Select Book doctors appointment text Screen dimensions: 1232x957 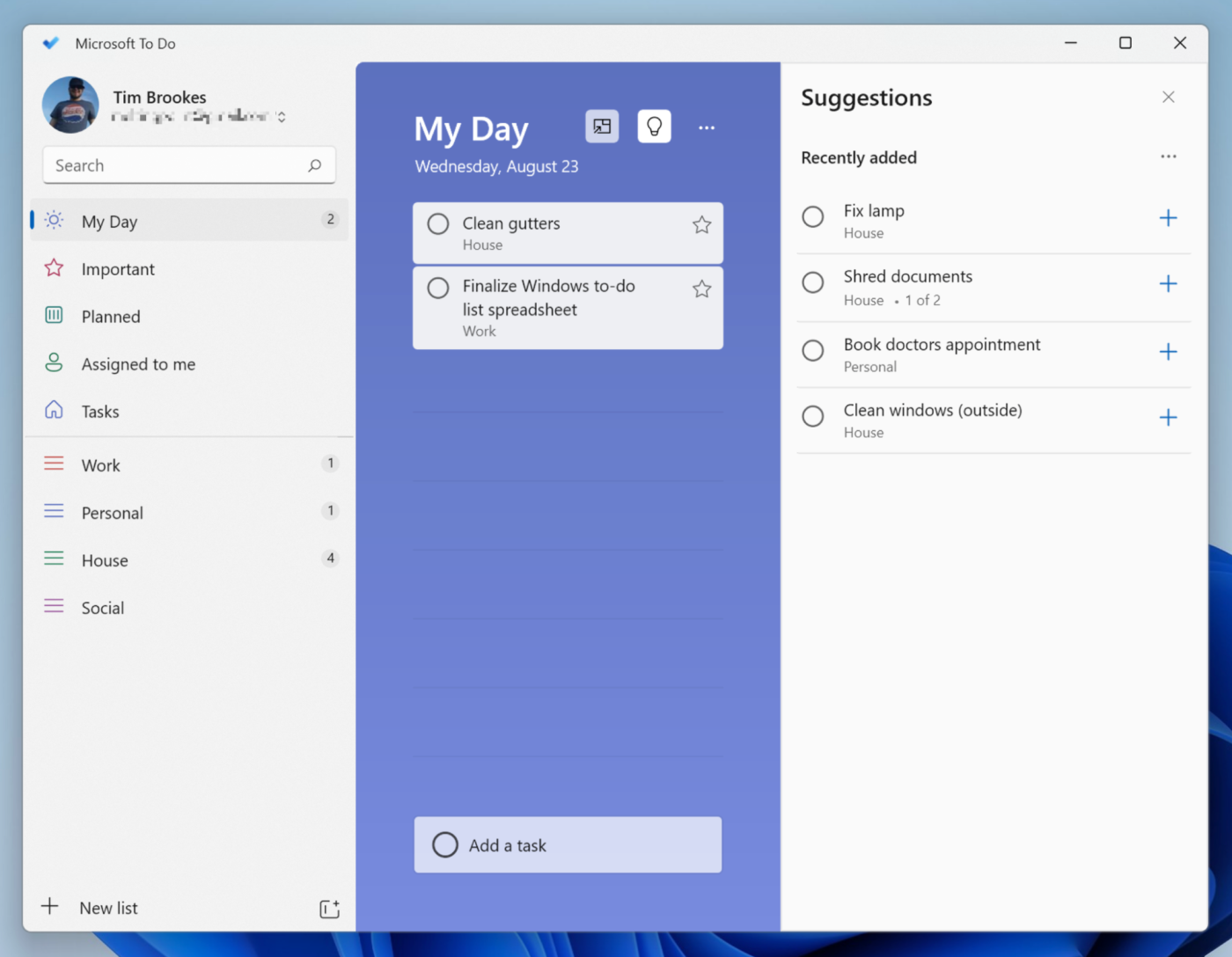tap(942, 345)
